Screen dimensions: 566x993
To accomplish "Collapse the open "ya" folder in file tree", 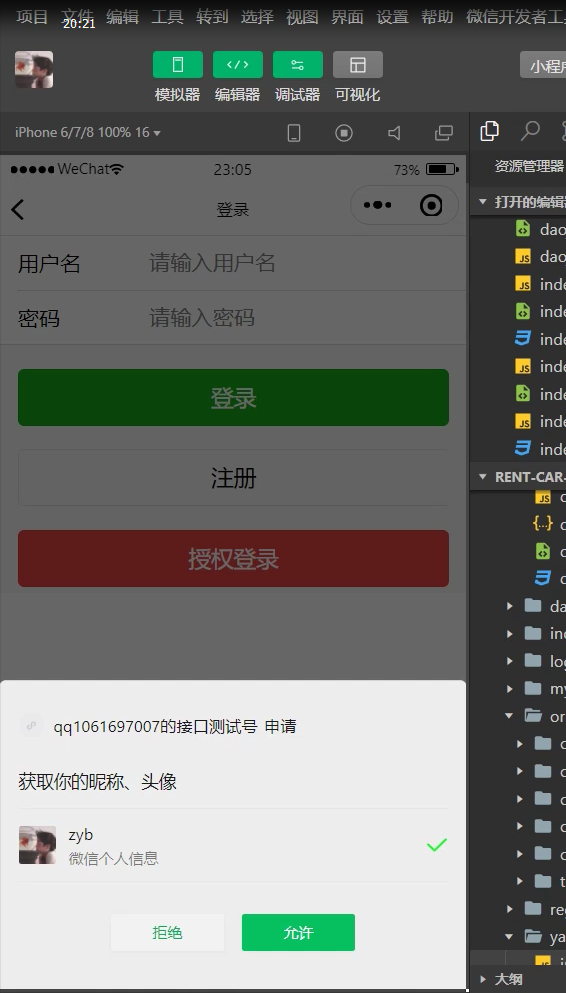I will tap(510, 936).
